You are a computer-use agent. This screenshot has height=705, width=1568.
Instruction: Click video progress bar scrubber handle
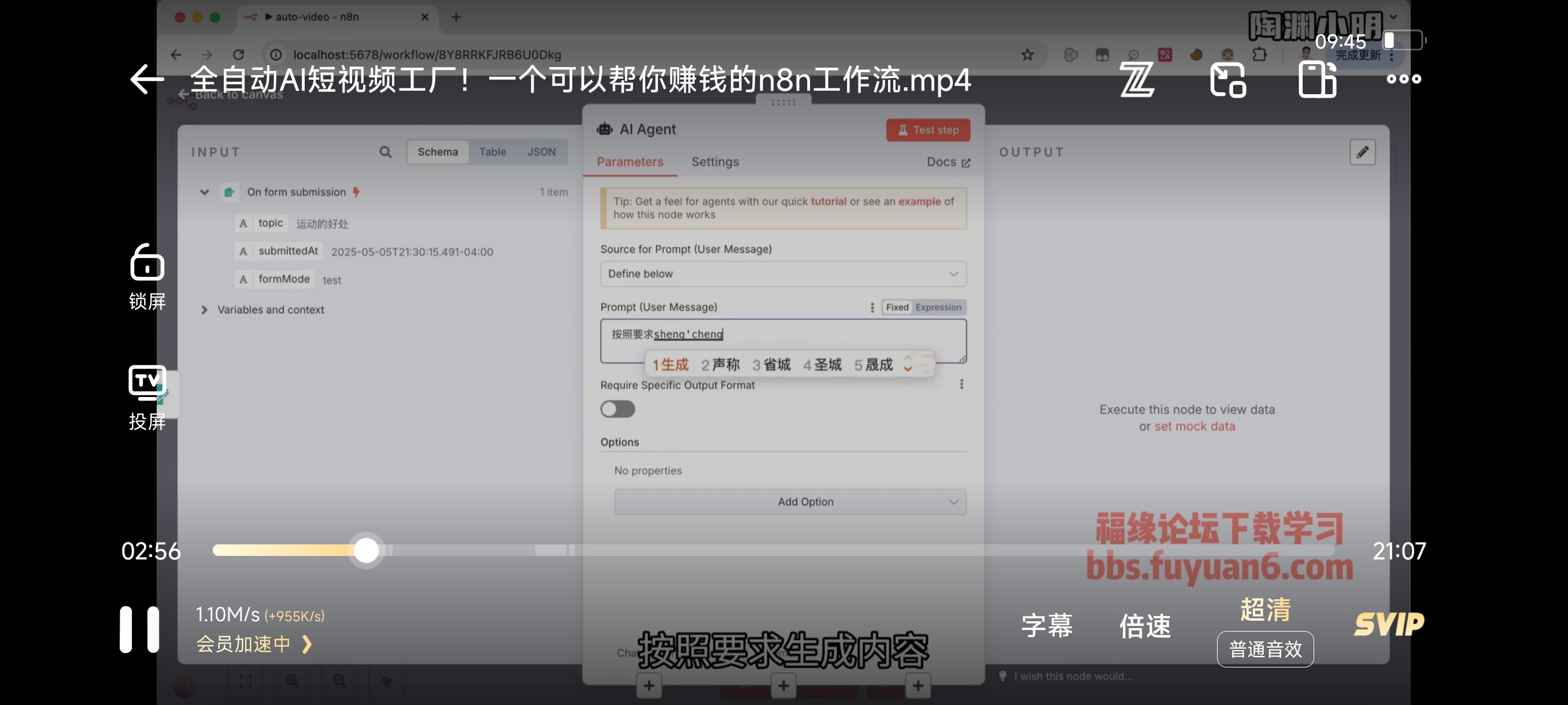tap(366, 550)
